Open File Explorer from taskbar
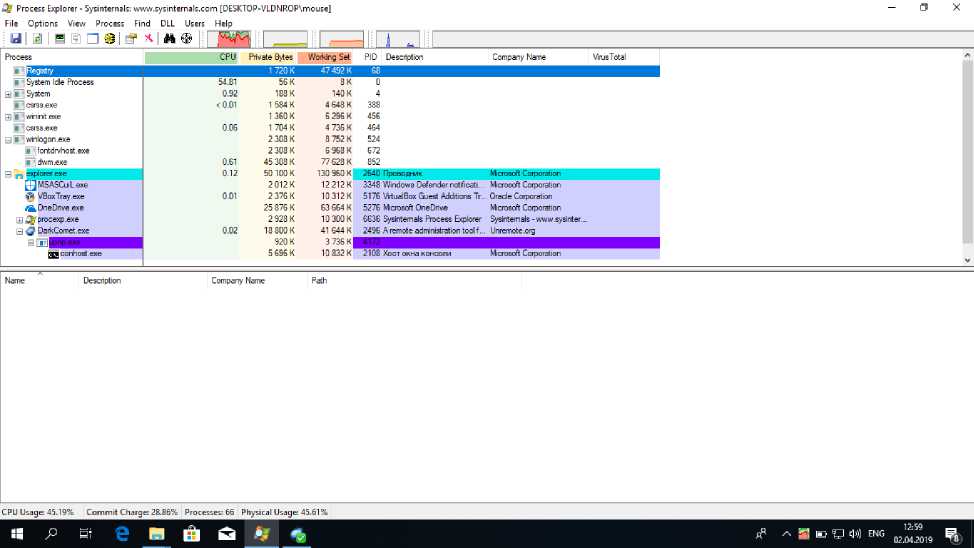The width and height of the screenshot is (974, 548). tap(157, 534)
